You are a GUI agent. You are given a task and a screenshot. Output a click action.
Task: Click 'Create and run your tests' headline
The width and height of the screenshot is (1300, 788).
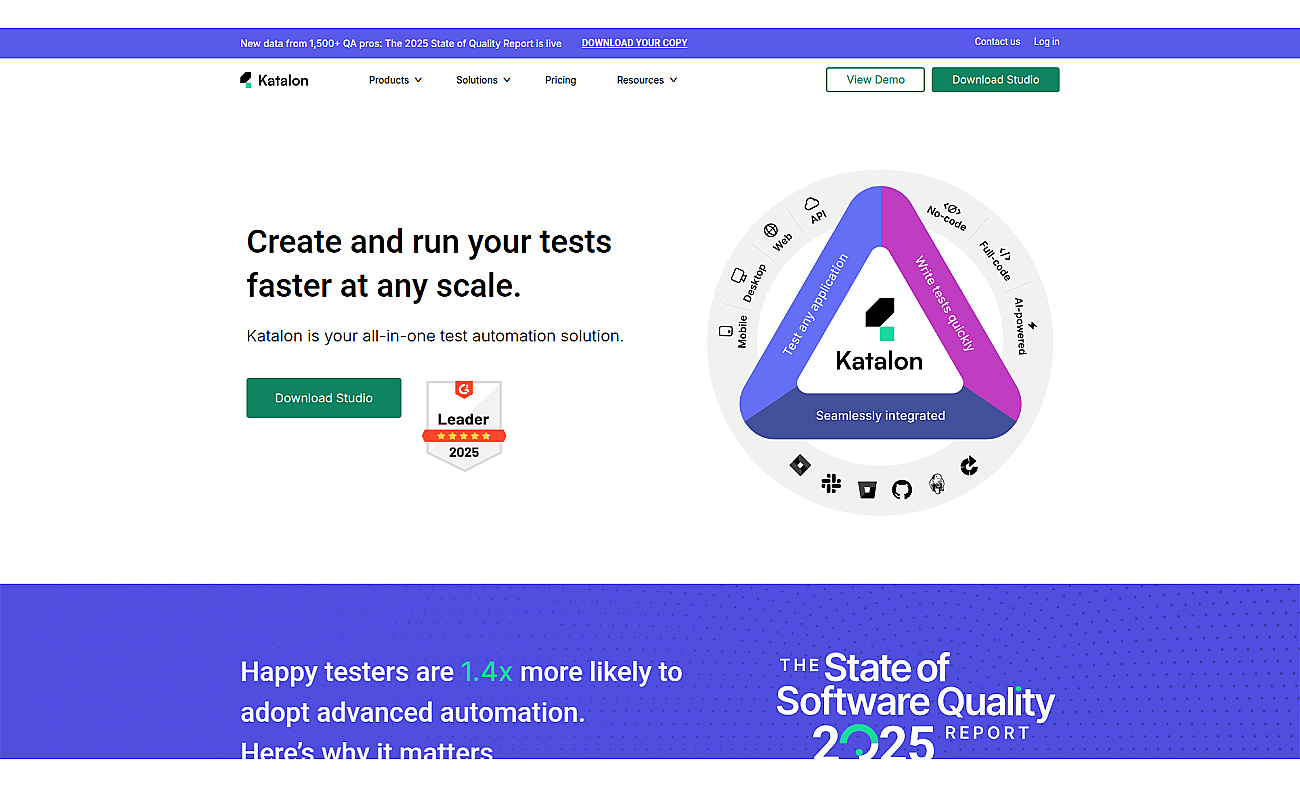(x=429, y=264)
